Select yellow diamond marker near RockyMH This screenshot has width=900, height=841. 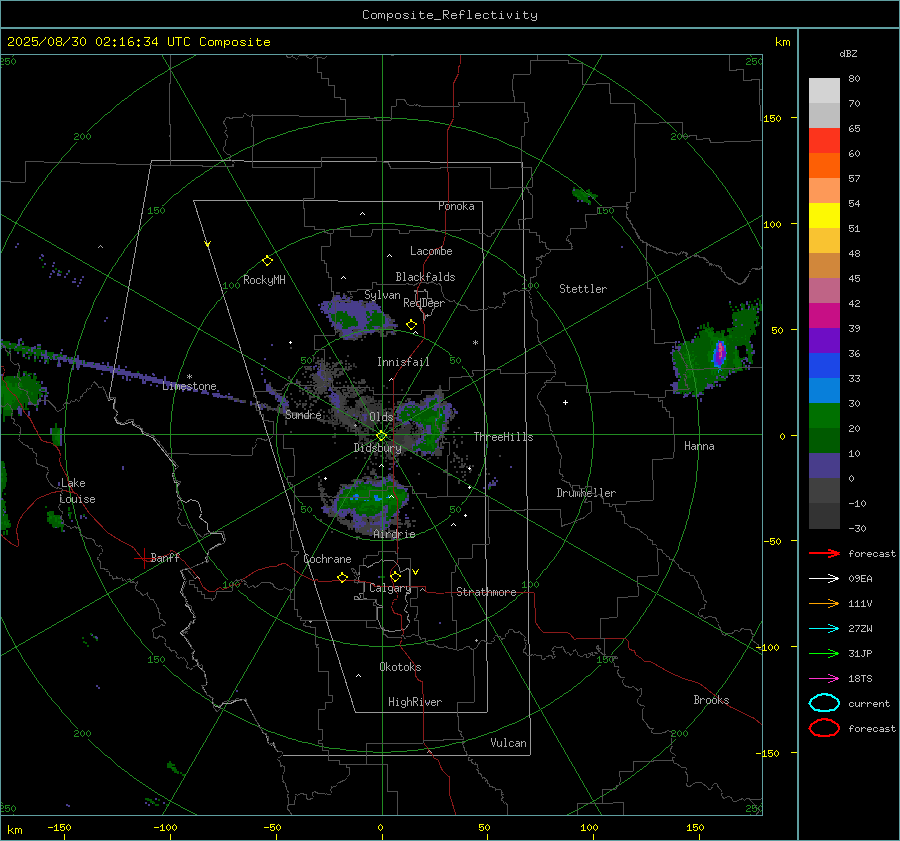(x=267, y=261)
